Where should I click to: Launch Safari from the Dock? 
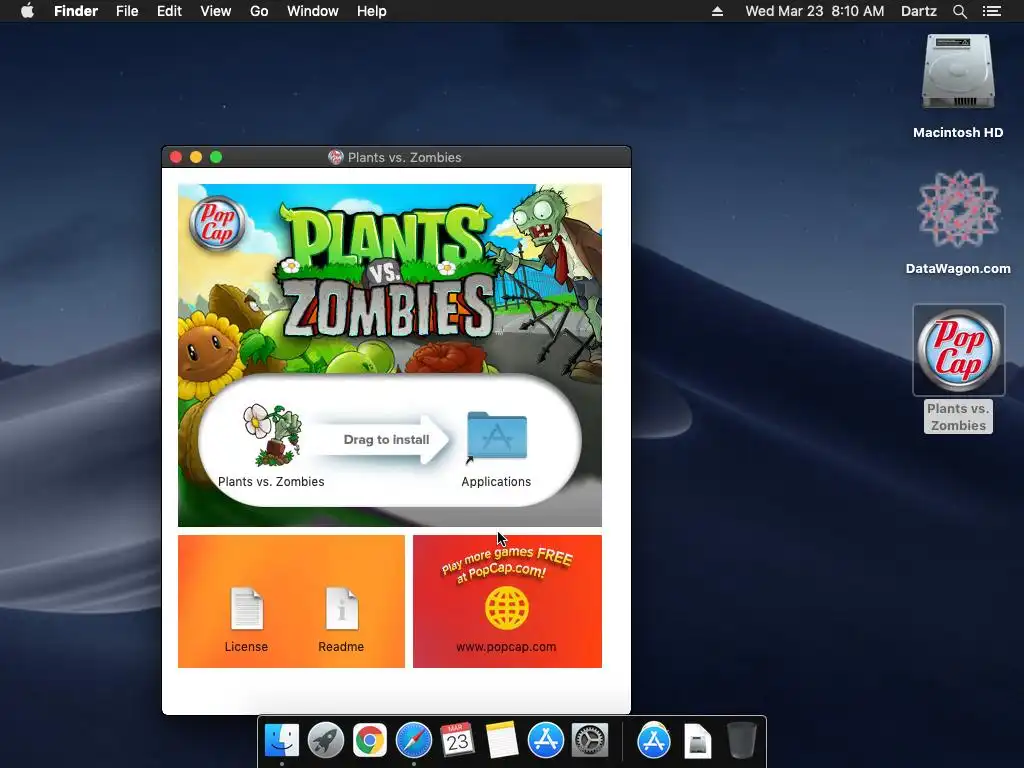[414, 741]
